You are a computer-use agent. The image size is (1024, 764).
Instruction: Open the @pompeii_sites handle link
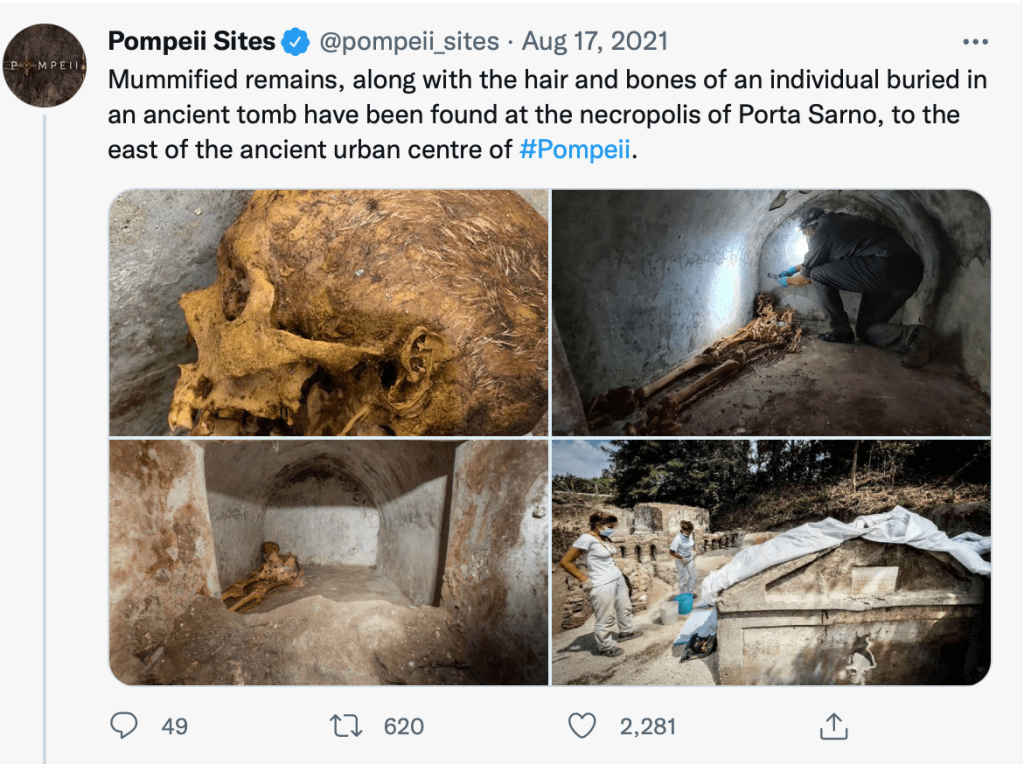[x=408, y=42]
